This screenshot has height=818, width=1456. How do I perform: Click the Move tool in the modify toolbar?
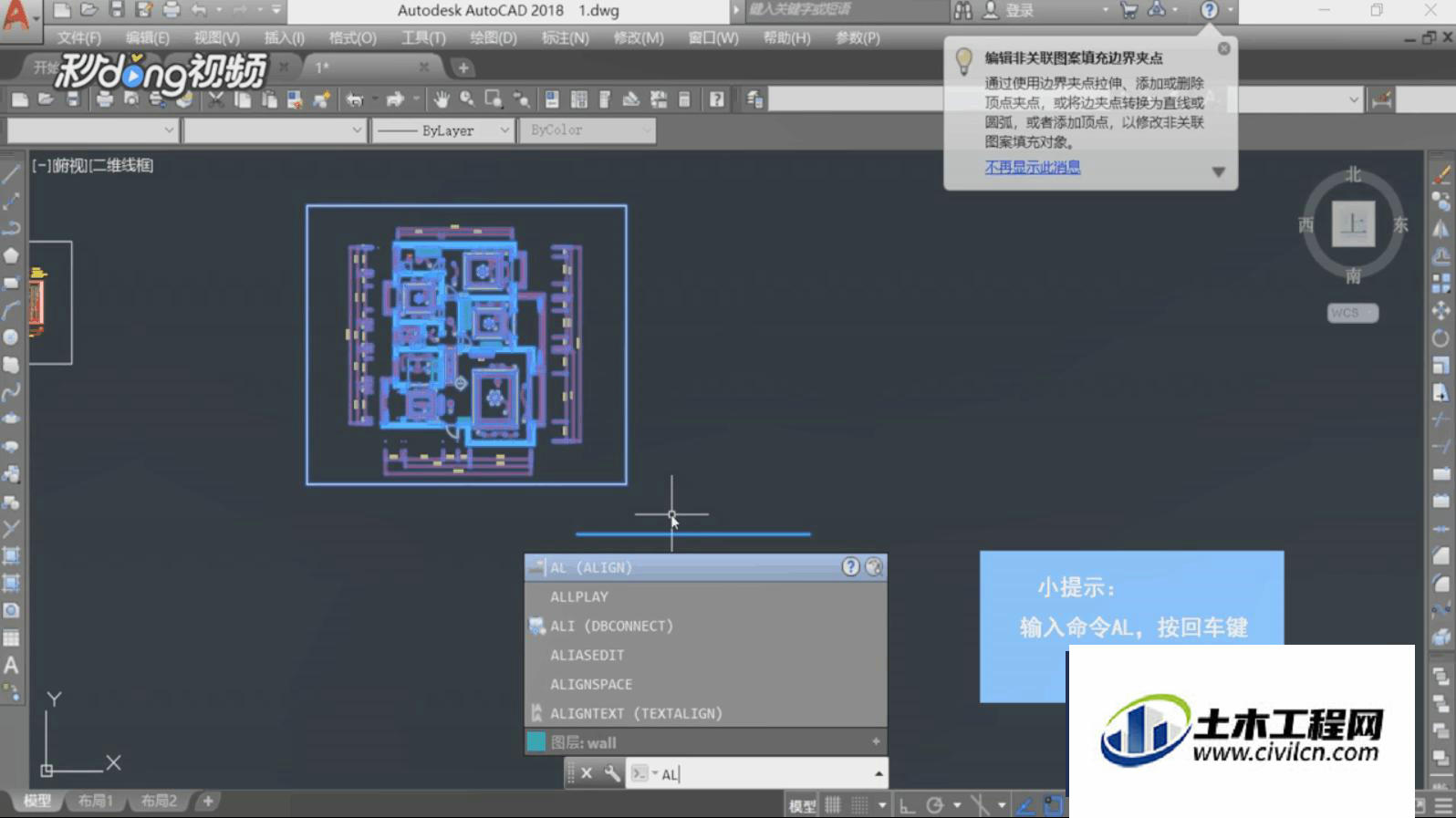click(x=1441, y=311)
